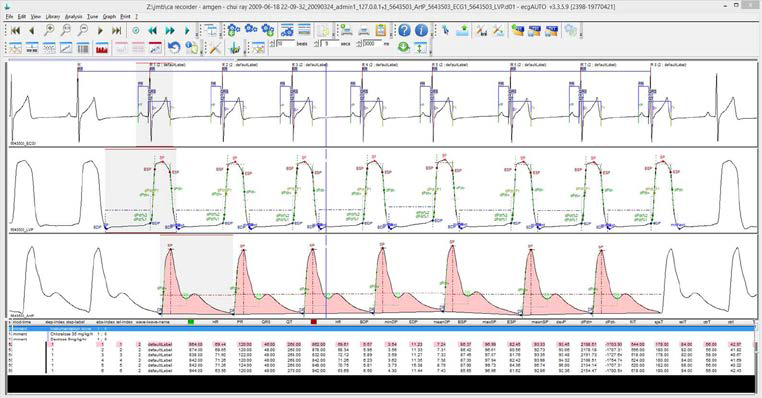Open the Library menu
The width and height of the screenshot is (762, 398).
pos(52,17)
